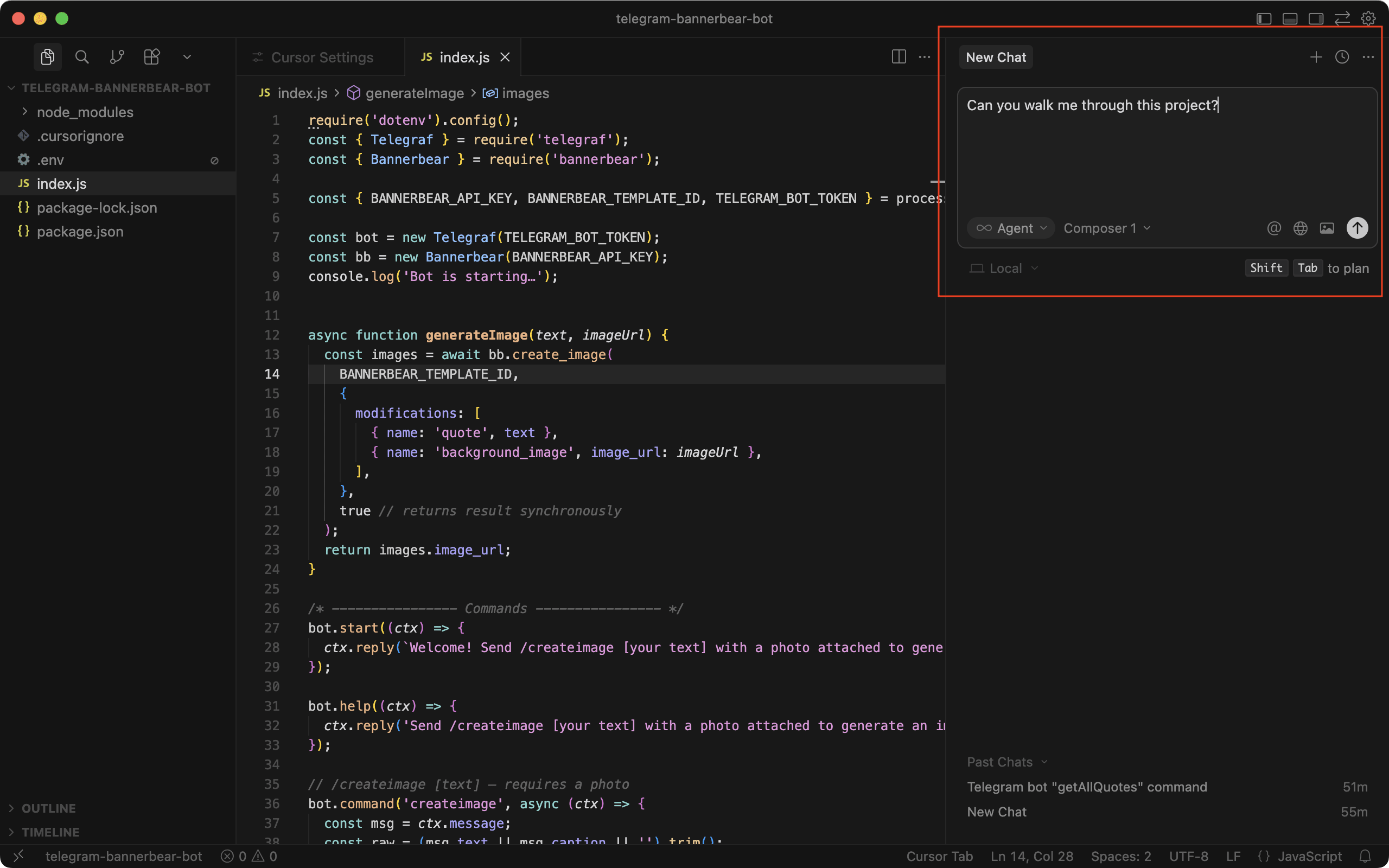Toggle the bottom panel visibility
The width and height of the screenshot is (1389, 868).
[1290, 18]
